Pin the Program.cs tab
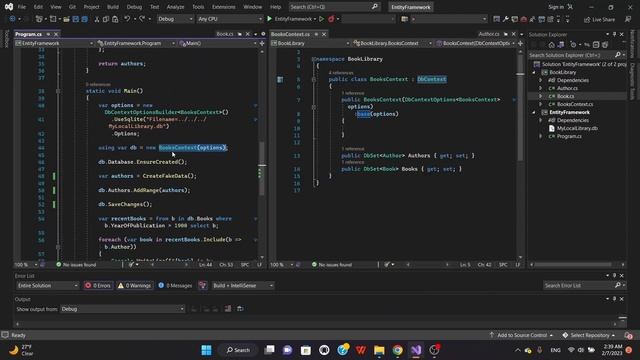 pos(48,34)
